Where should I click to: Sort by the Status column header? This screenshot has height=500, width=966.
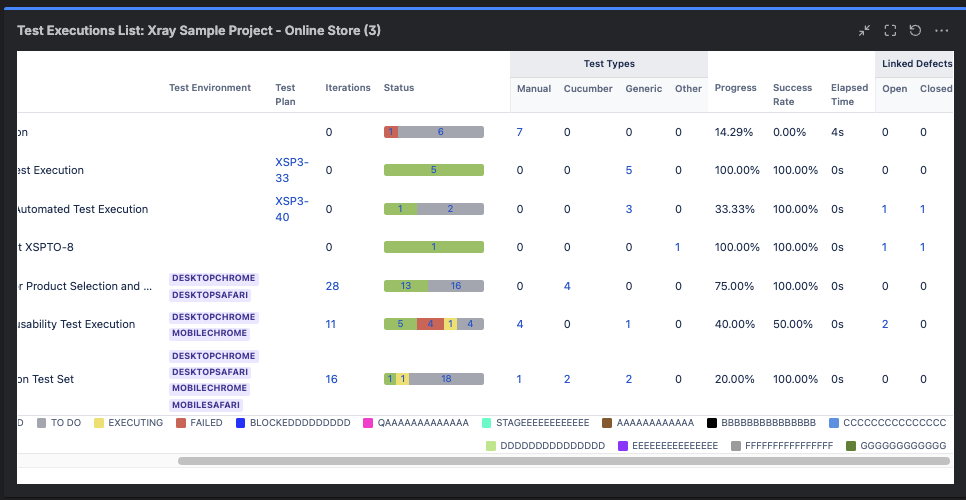pyautogui.click(x=398, y=88)
